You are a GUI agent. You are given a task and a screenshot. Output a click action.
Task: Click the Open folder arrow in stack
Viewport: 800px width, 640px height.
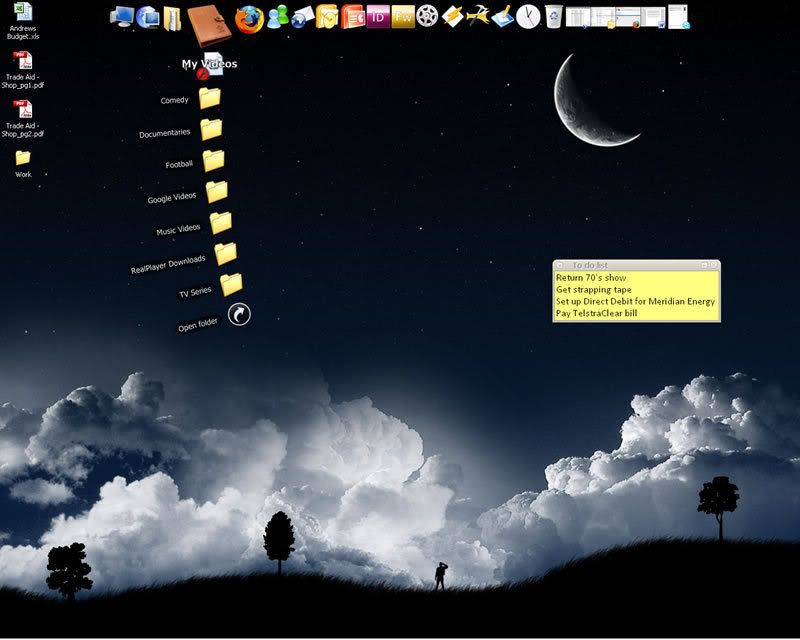click(x=239, y=314)
